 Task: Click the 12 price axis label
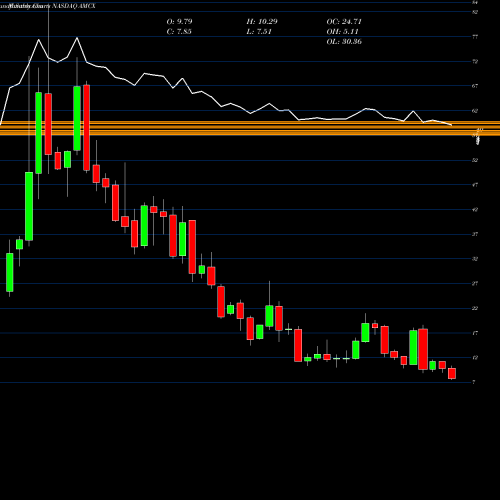tap(475, 358)
